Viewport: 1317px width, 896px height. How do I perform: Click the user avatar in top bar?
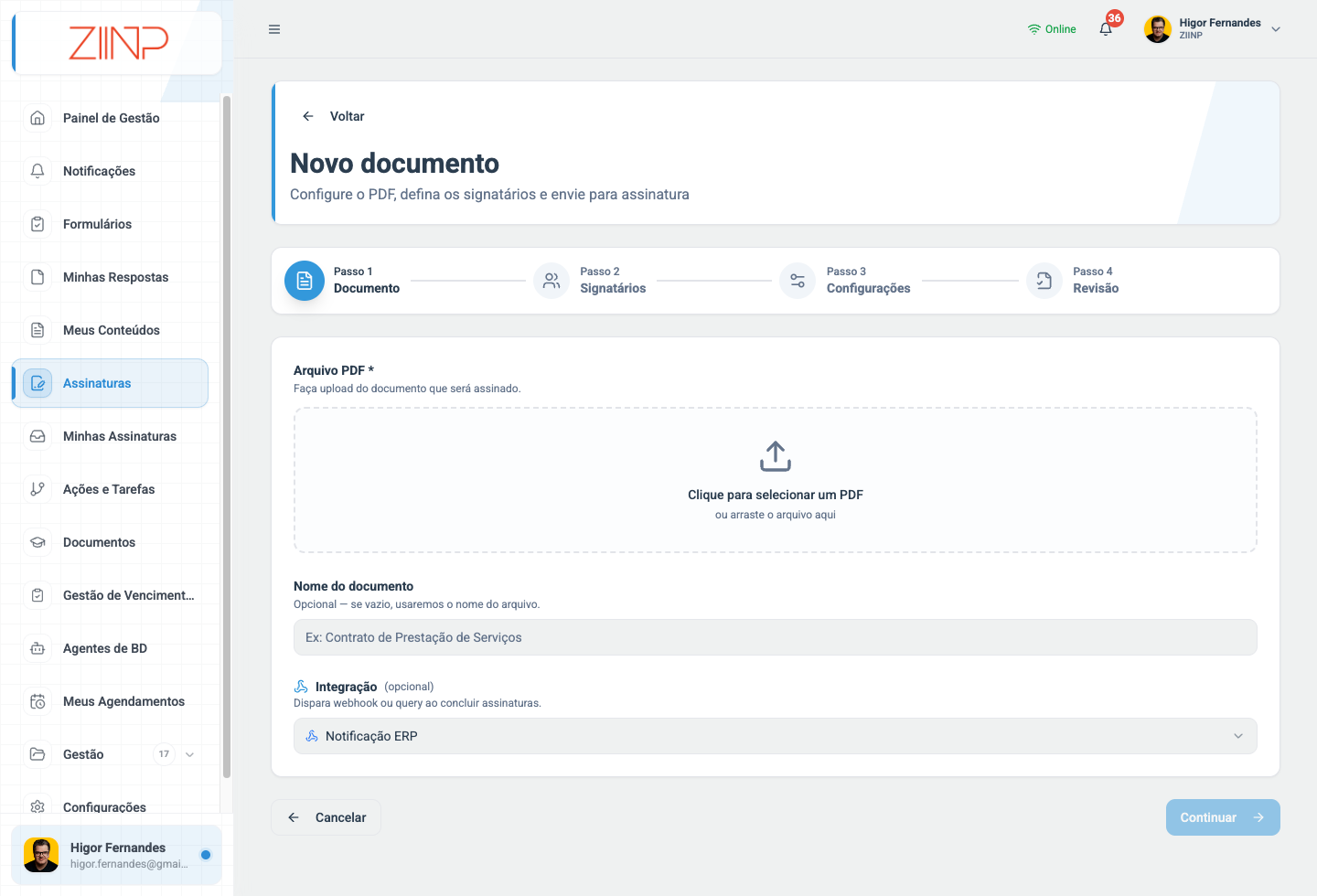pos(1158,29)
